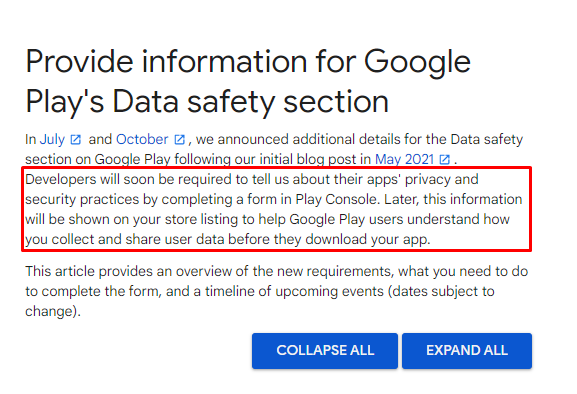
Task: Expand all sections with EXPAND ALL
Action: click(x=467, y=351)
